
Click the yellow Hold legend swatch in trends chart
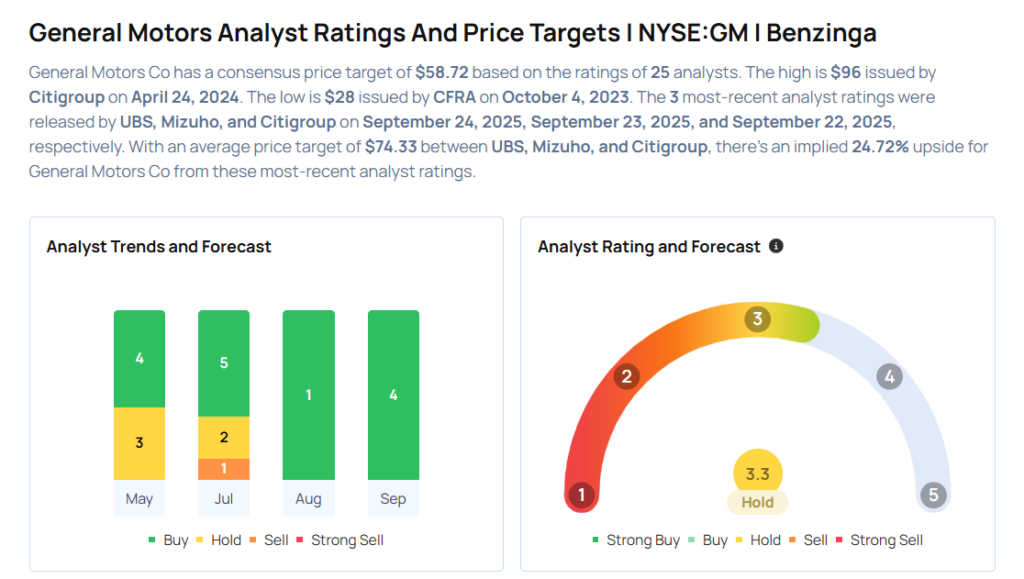[x=201, y=540]
